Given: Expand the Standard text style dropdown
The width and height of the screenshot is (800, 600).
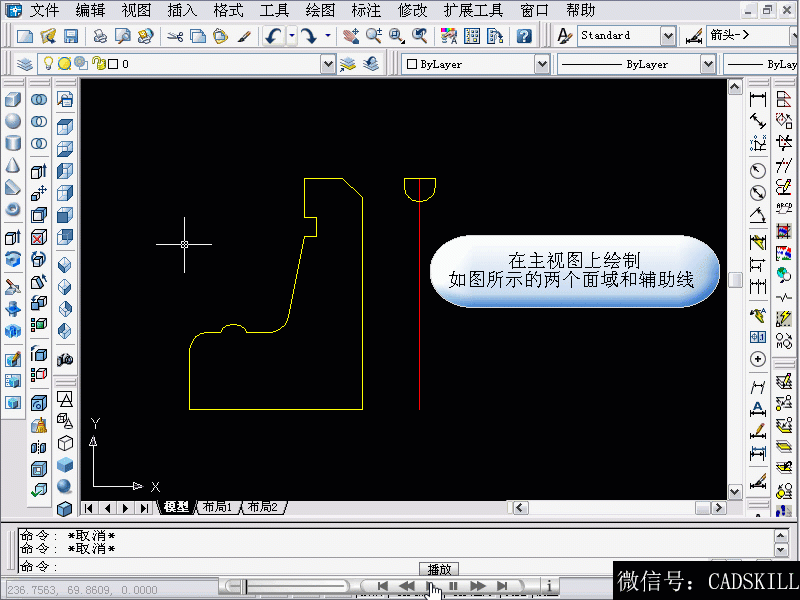Looking at the screenshot, I should [668, 36].
